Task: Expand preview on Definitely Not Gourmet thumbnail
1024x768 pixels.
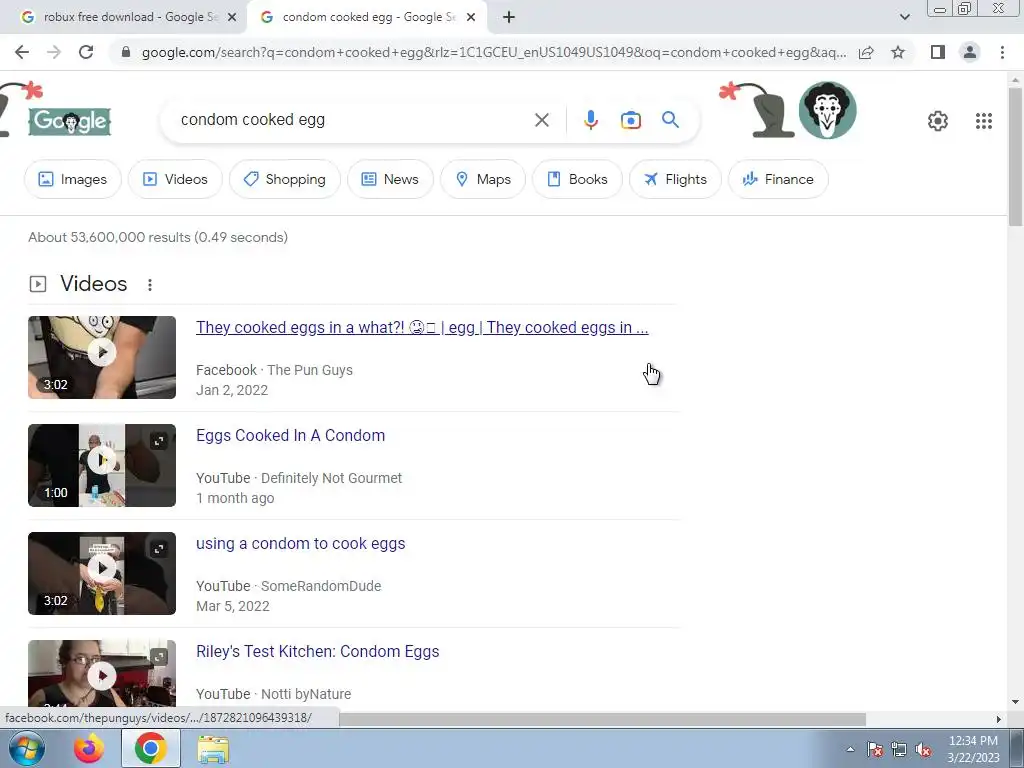Action: 159,441
